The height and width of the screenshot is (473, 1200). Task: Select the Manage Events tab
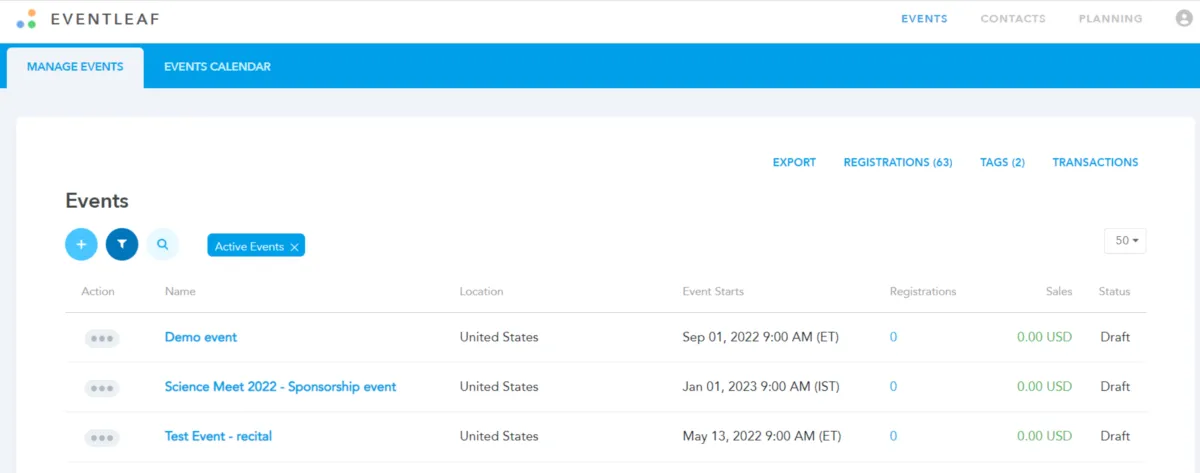[75, 67]
